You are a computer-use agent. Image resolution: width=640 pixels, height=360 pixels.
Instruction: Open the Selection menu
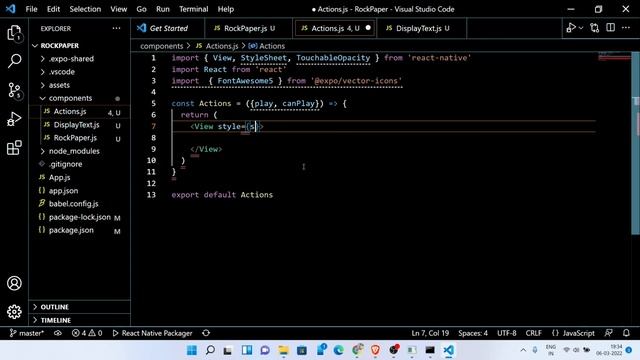[x=85, y=9]
